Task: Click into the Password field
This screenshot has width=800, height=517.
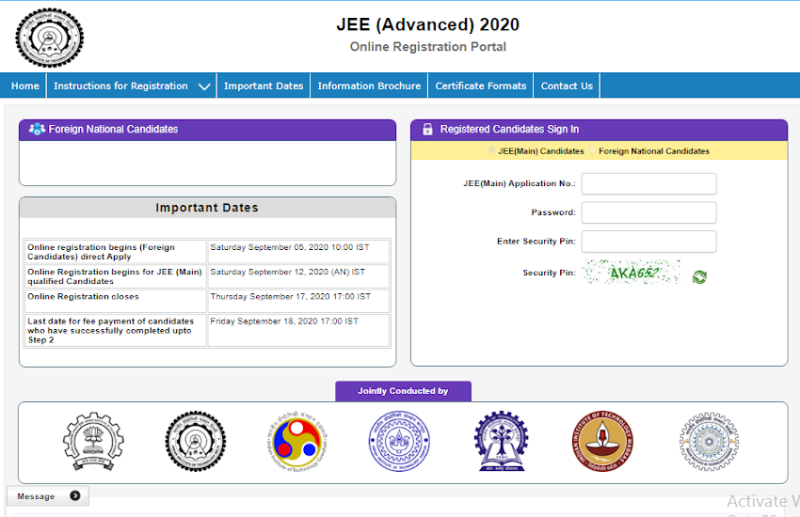Action: pos(649,213)
